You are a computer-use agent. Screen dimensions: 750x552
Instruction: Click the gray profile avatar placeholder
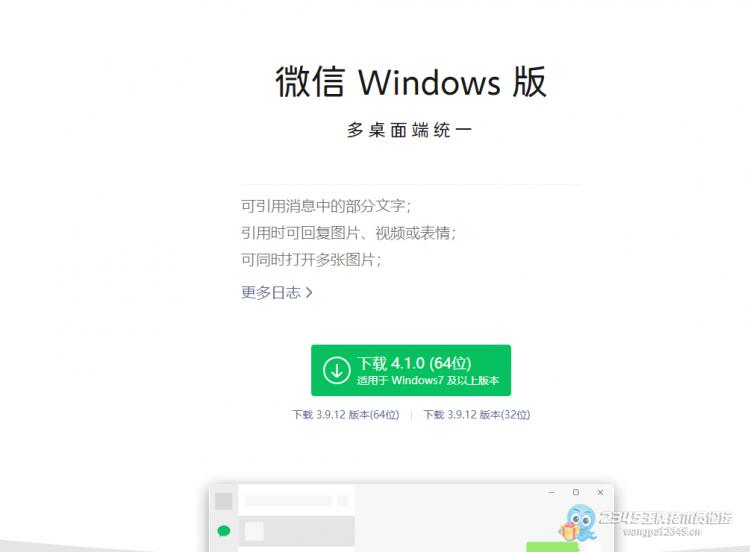click(223, 501)
